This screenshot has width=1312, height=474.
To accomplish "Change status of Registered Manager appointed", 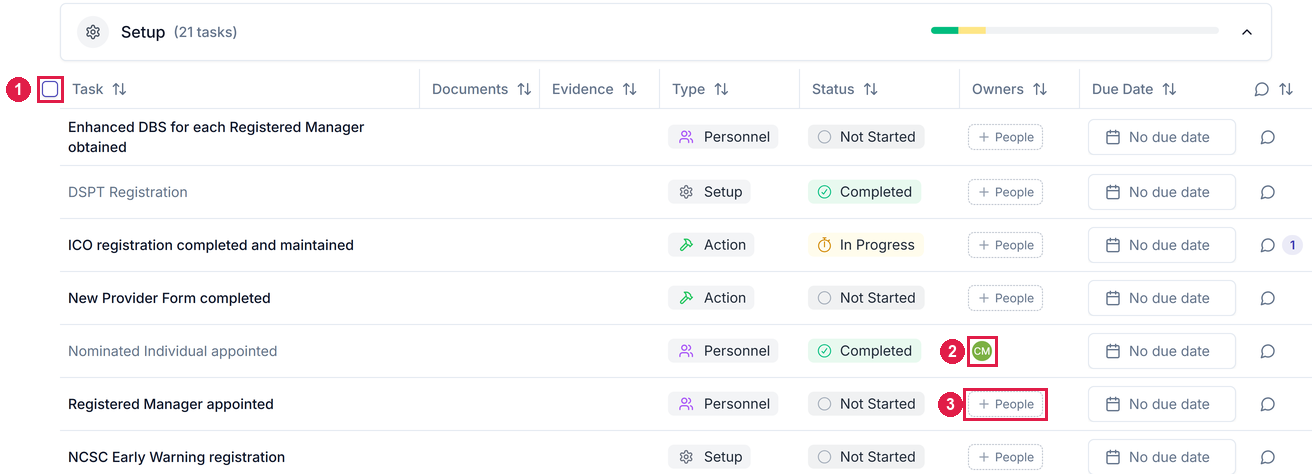I will [x=866, y=404].
